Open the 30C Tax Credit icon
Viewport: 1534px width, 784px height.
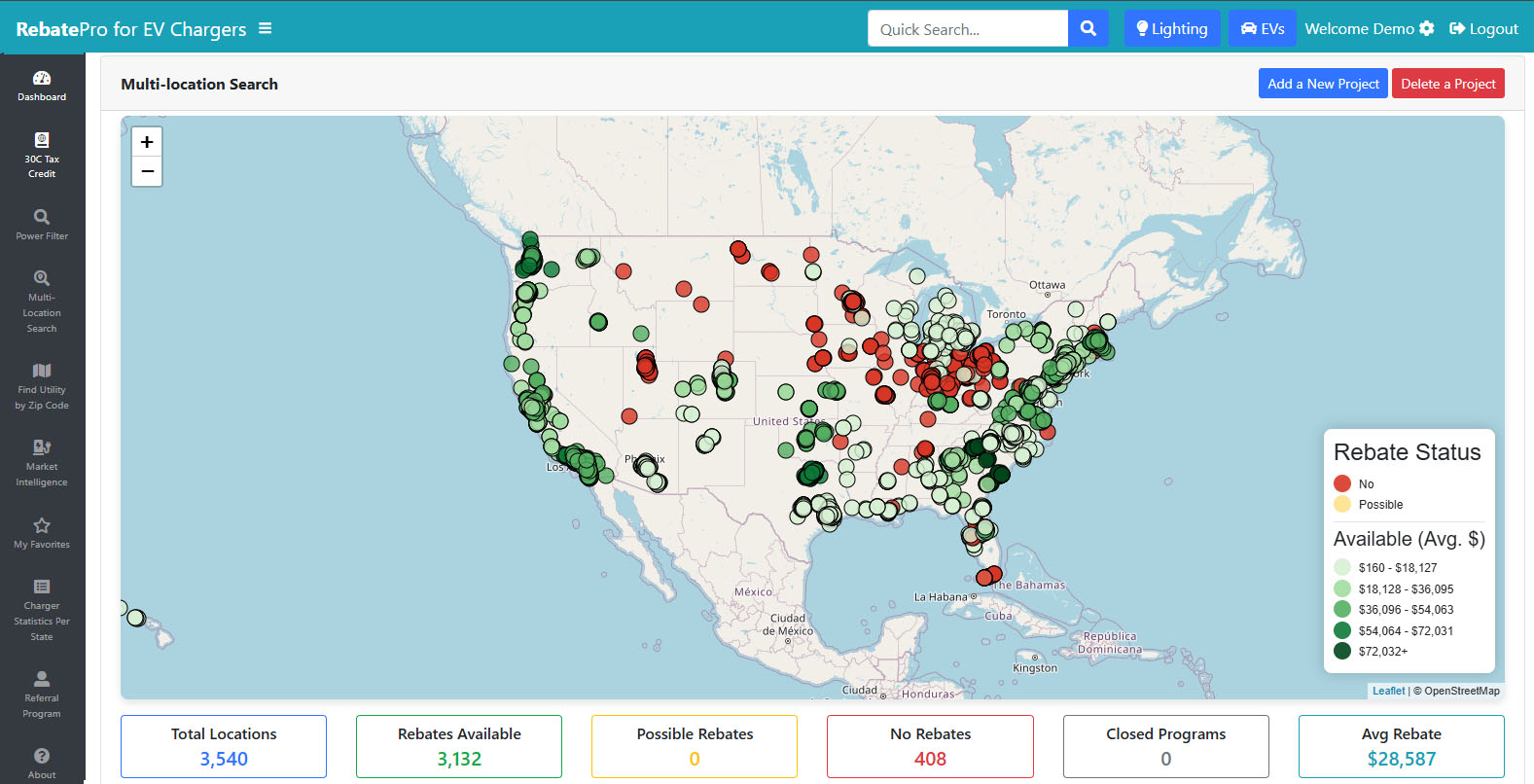(42, 140)
